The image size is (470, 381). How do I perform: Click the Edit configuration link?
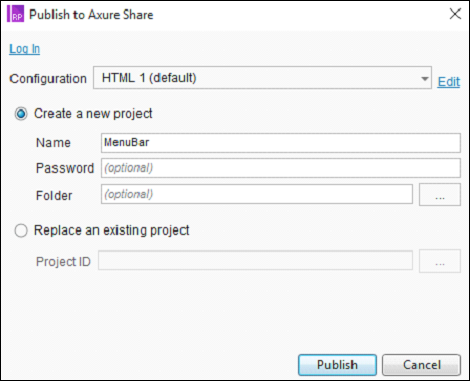[449, 82]
